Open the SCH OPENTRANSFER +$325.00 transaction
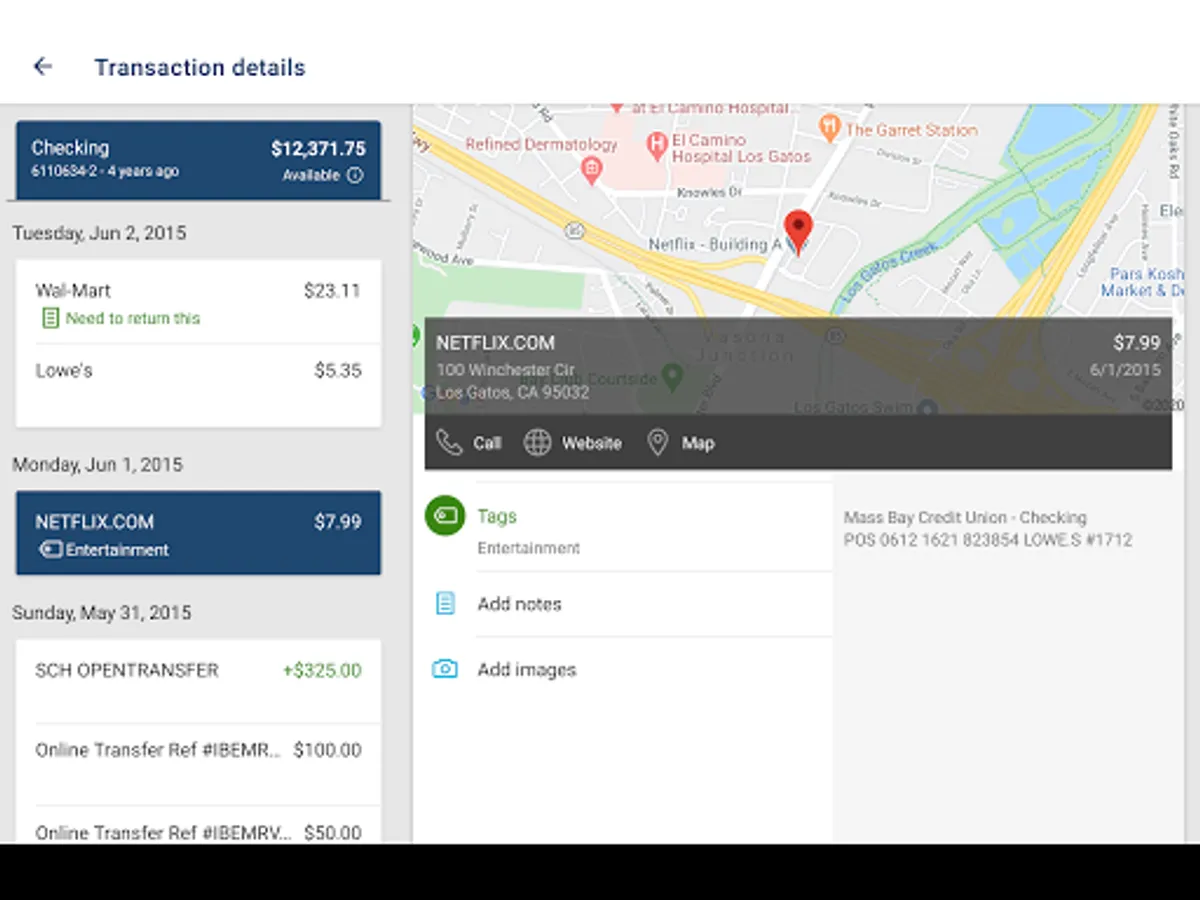The height and width of the screenshot is (900, 1200). point(198,681)
